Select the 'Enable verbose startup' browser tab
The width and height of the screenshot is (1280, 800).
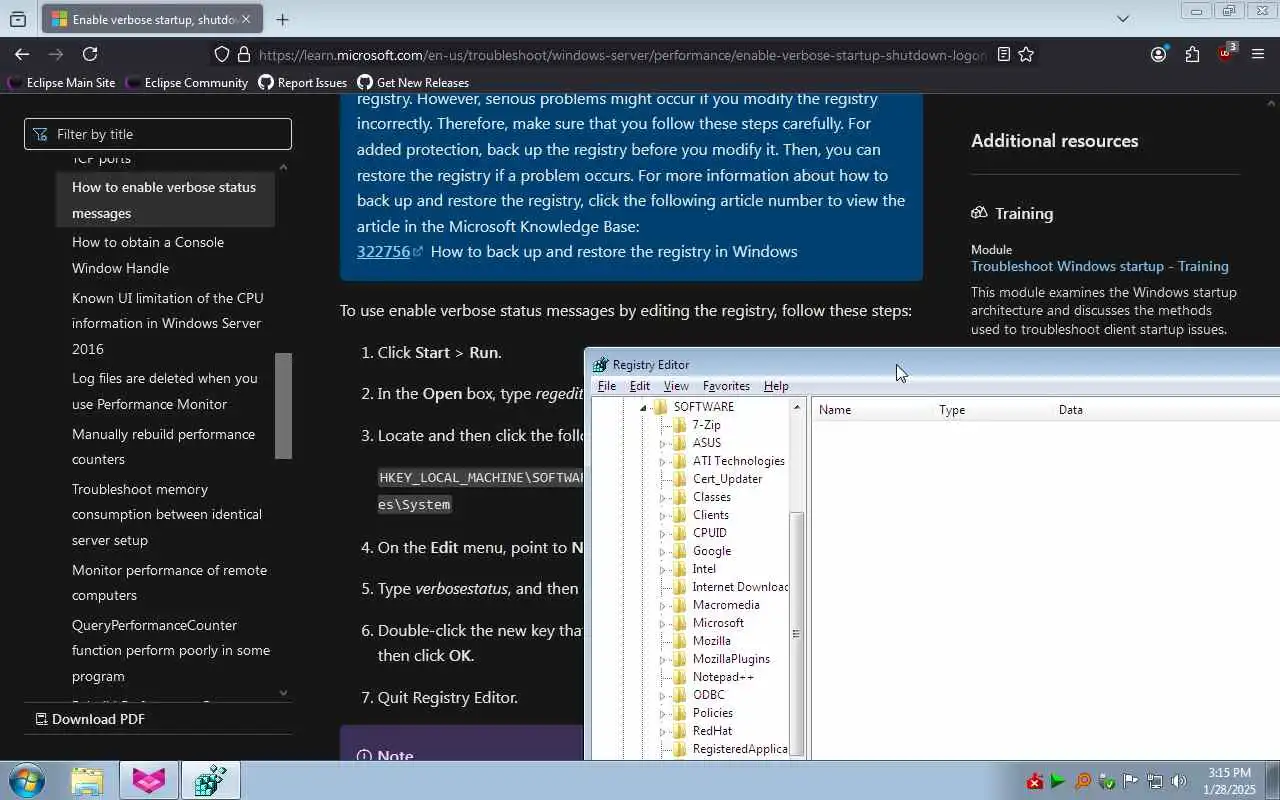point(150,19)
